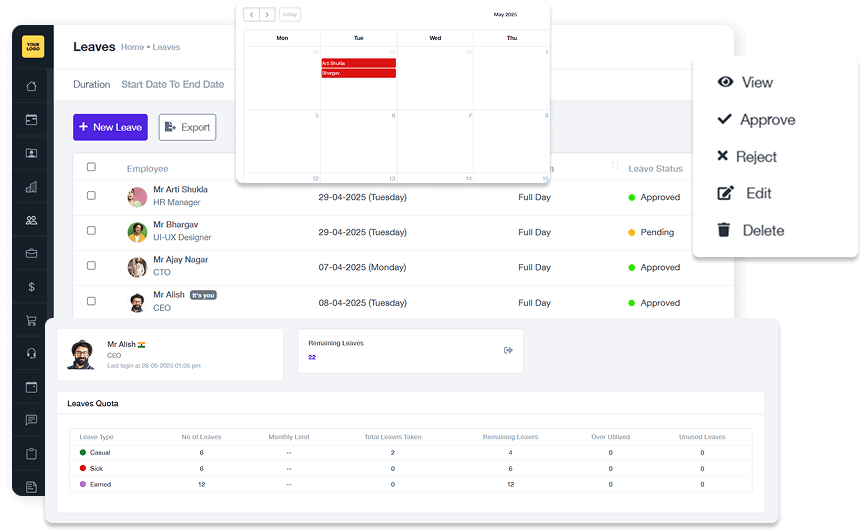
Task: Click the New Leave button
Action: point(110,127)
